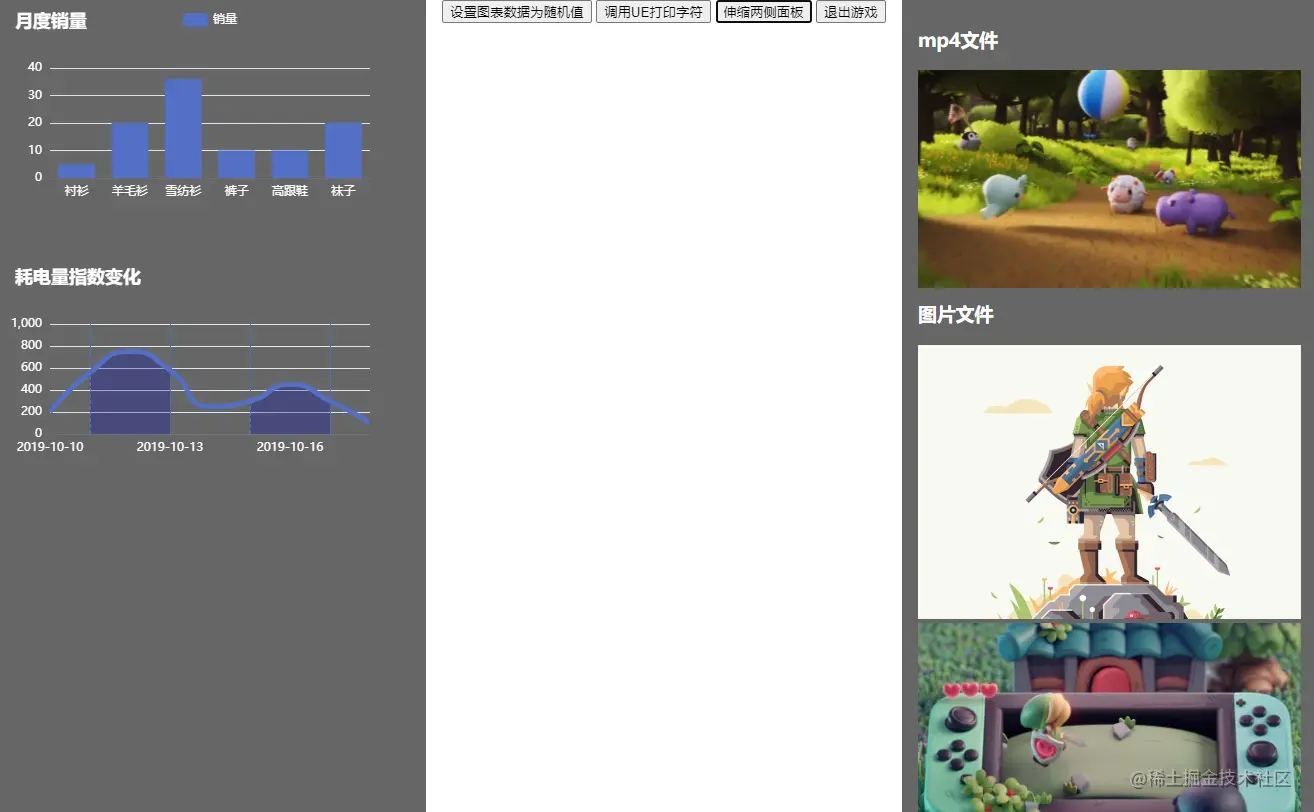Click the 图片文件 heading
1314x812 pixels.
point(956,315)
